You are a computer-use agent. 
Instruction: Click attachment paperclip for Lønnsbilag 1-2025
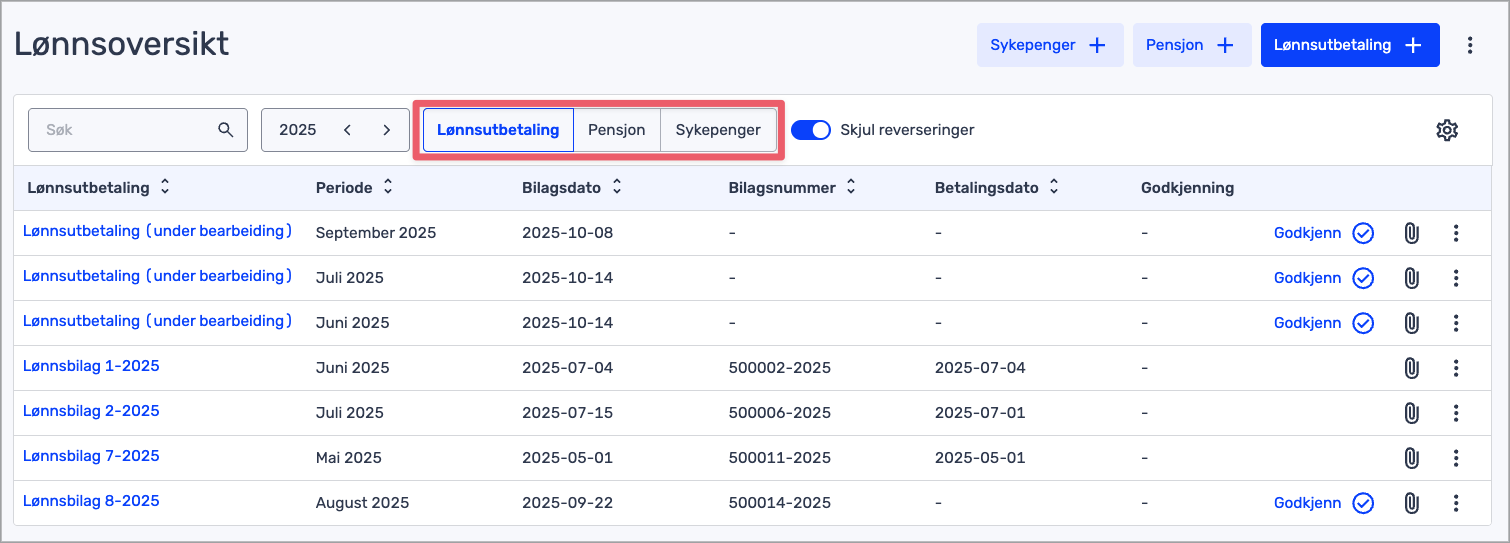(1411, 368)
